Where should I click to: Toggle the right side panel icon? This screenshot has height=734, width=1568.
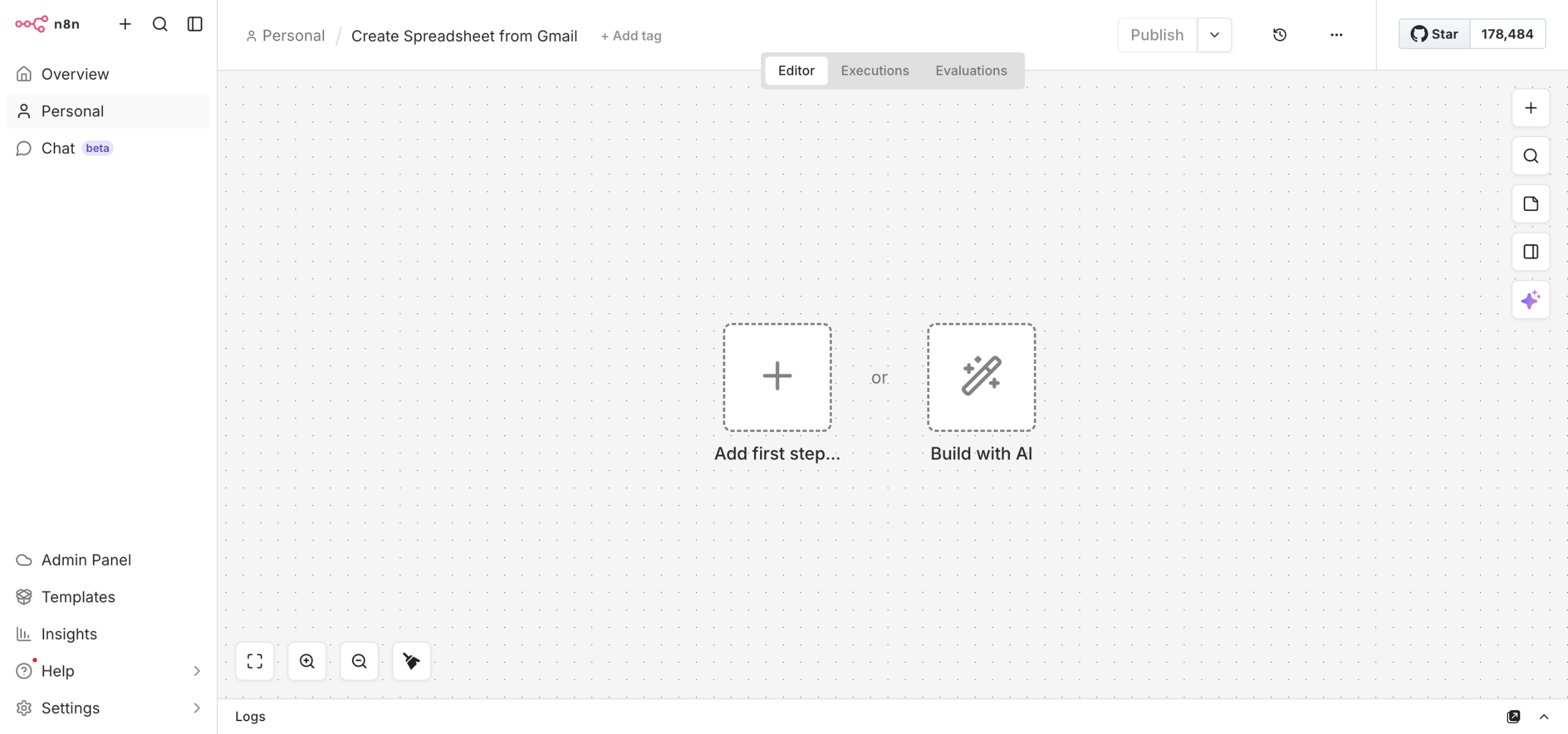click(1530, 252)
